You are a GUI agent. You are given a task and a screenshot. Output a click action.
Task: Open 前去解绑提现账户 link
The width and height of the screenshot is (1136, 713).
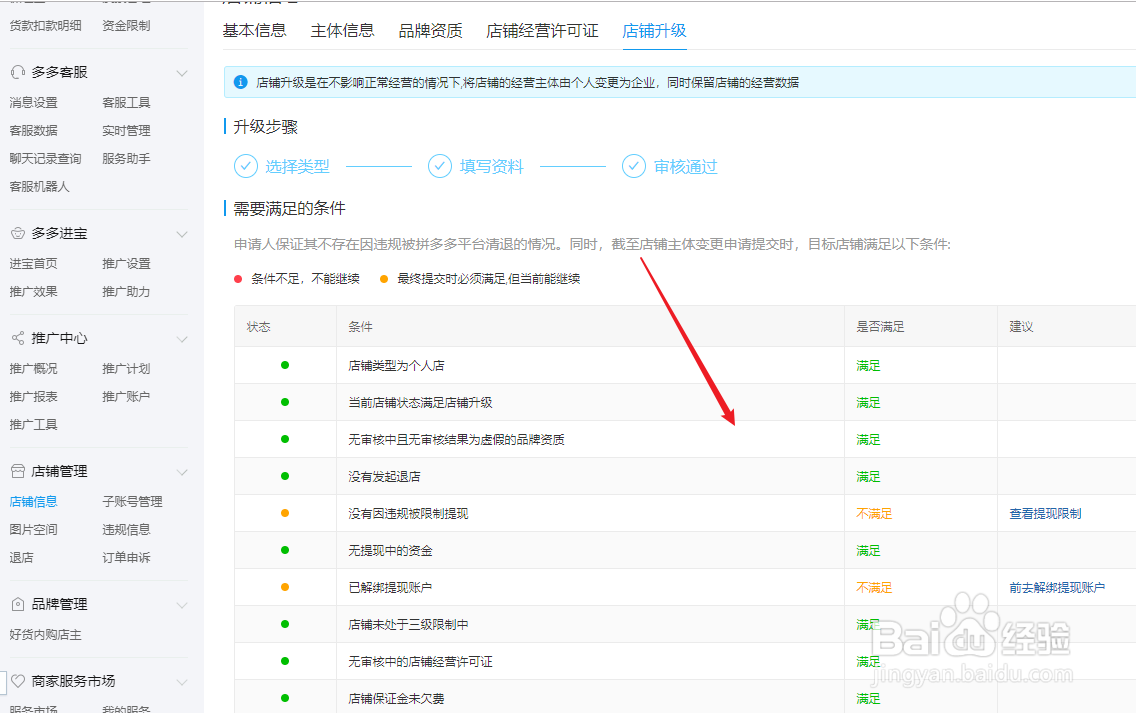pyautogui.click(x=1057, y=588)
